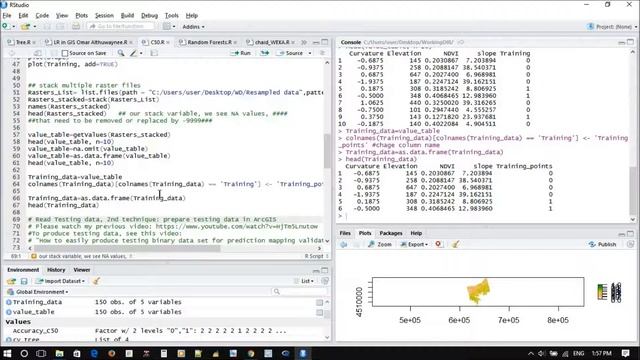This screenshot has height=360, width=640.
Task: Open the Edge browser from taskbar
Action: tap(94, 353)
